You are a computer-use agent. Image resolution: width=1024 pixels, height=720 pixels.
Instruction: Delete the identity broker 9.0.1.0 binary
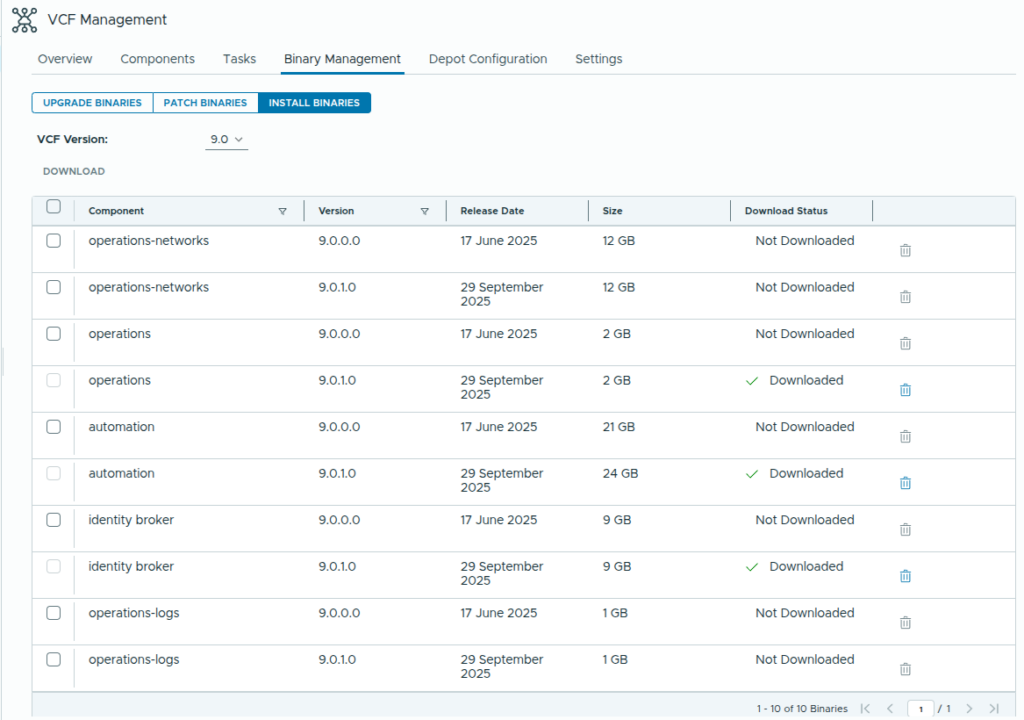click(x=905, y=576)
